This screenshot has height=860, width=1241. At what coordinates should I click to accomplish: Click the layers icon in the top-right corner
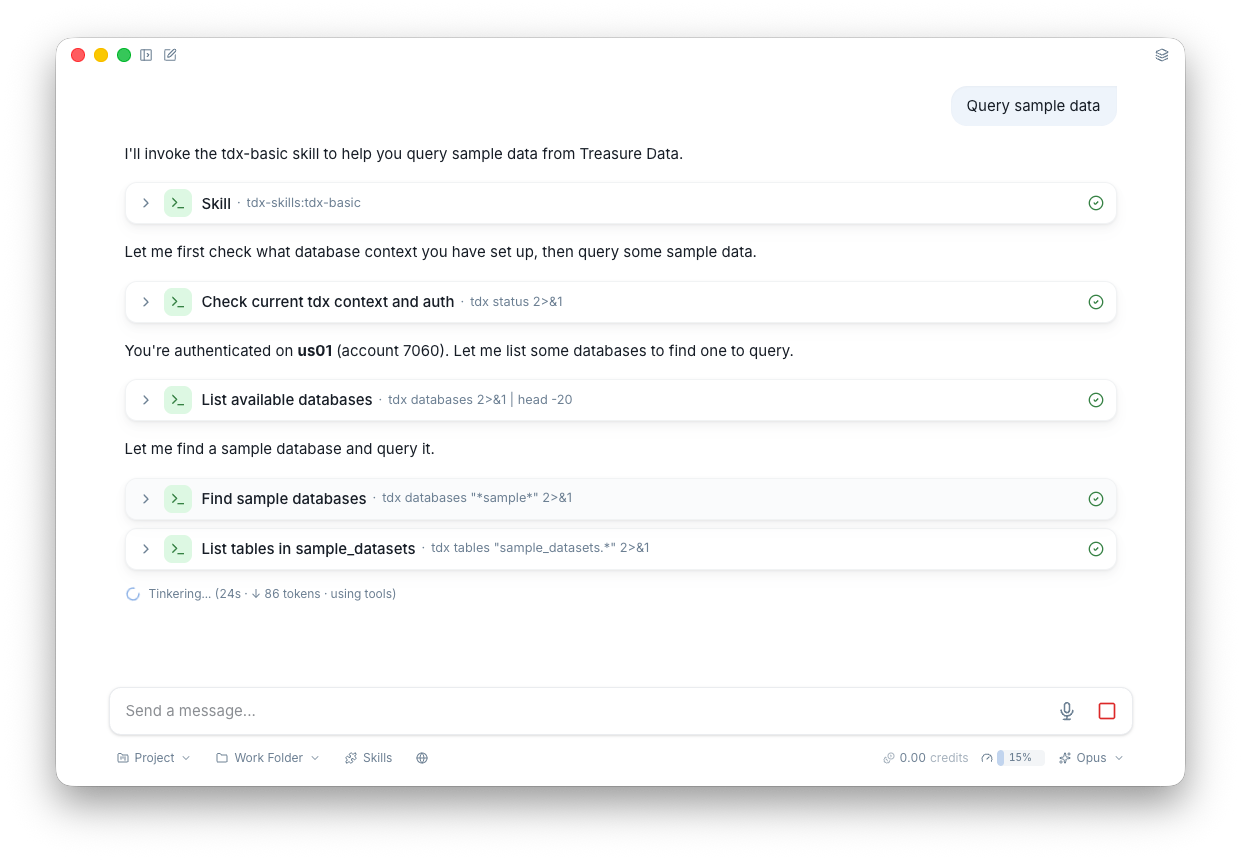pos(1161,55)
